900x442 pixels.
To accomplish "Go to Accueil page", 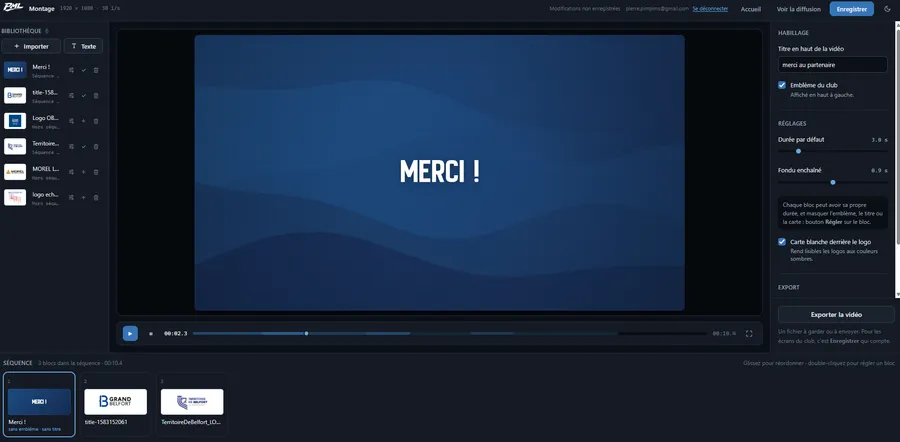I will click(751, 9).
